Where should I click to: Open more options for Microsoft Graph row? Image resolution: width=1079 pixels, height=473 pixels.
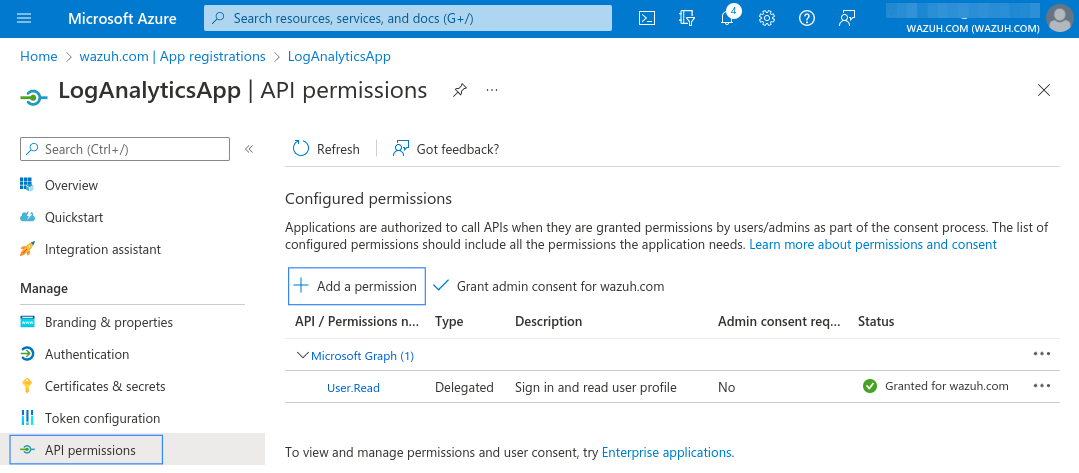pyautogui.click(x=1042, y=354)
